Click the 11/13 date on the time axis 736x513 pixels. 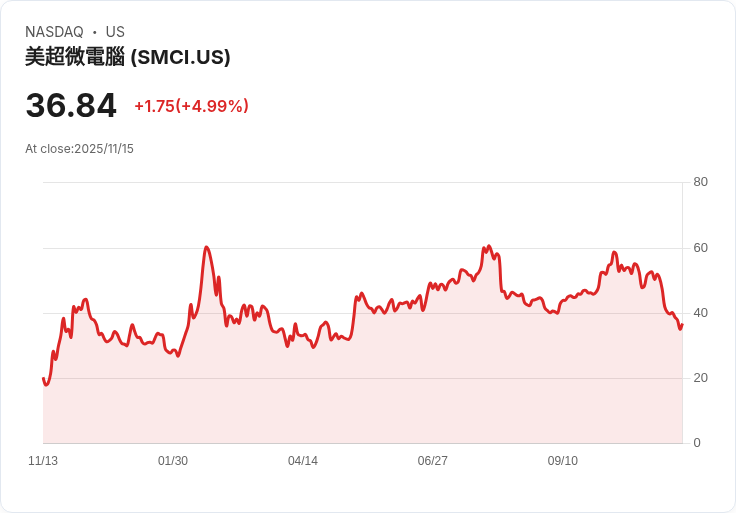click(43, 461)
